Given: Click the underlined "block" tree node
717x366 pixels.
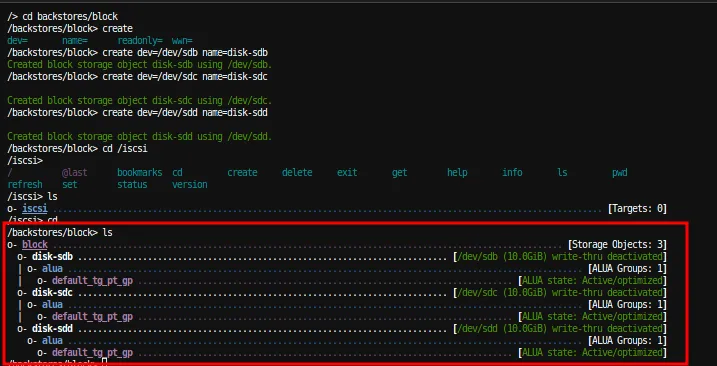Looking at the screenshot, I should (x=35, y=244).
